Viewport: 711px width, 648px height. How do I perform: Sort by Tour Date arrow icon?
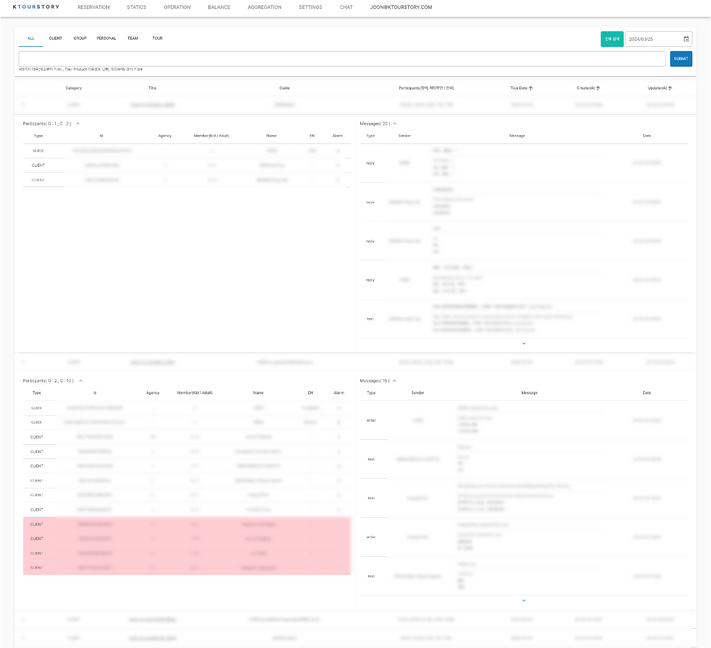point(531,88)
